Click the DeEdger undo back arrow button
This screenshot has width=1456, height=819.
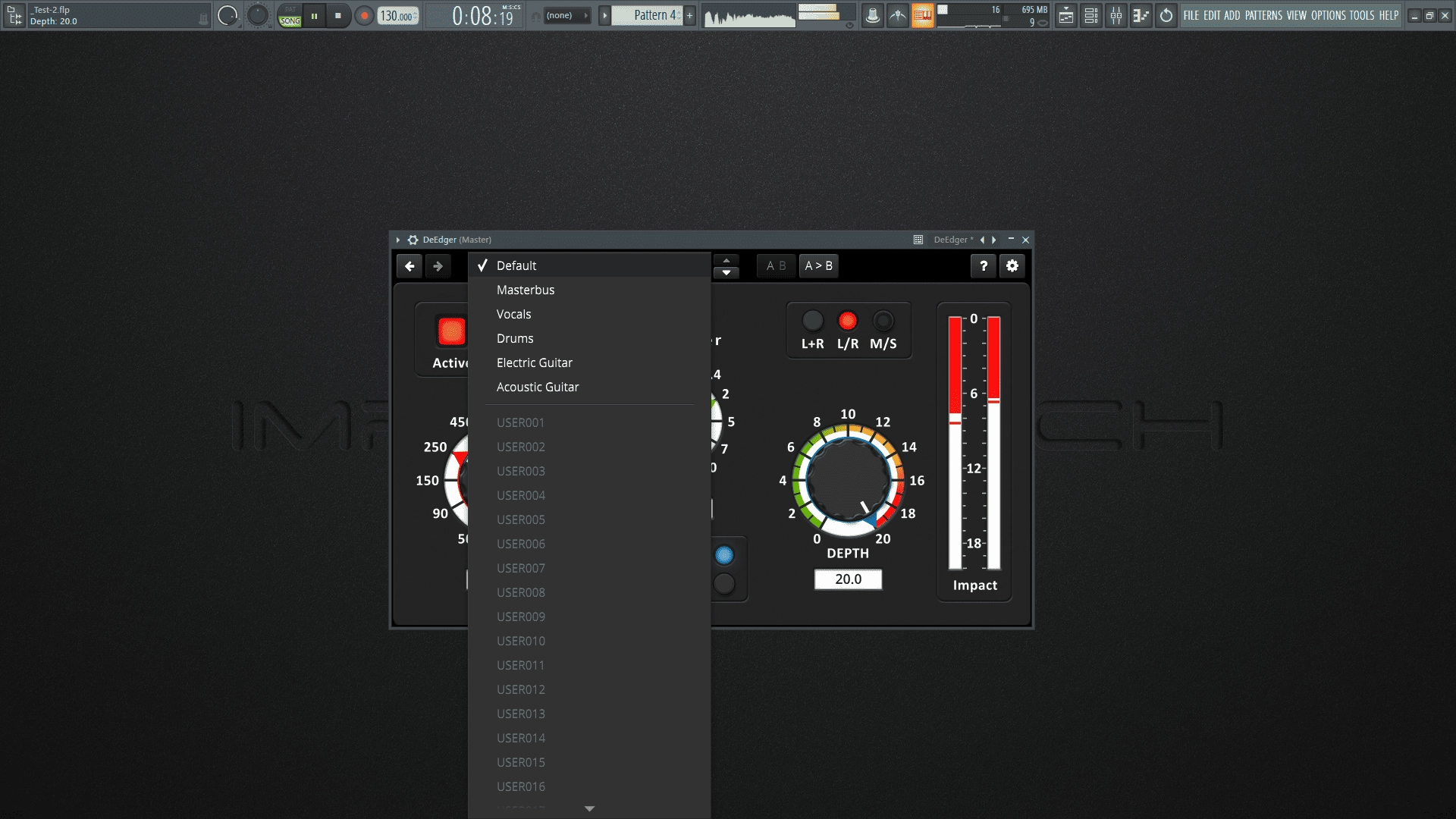pyautogui.click(x=409, y=266)
